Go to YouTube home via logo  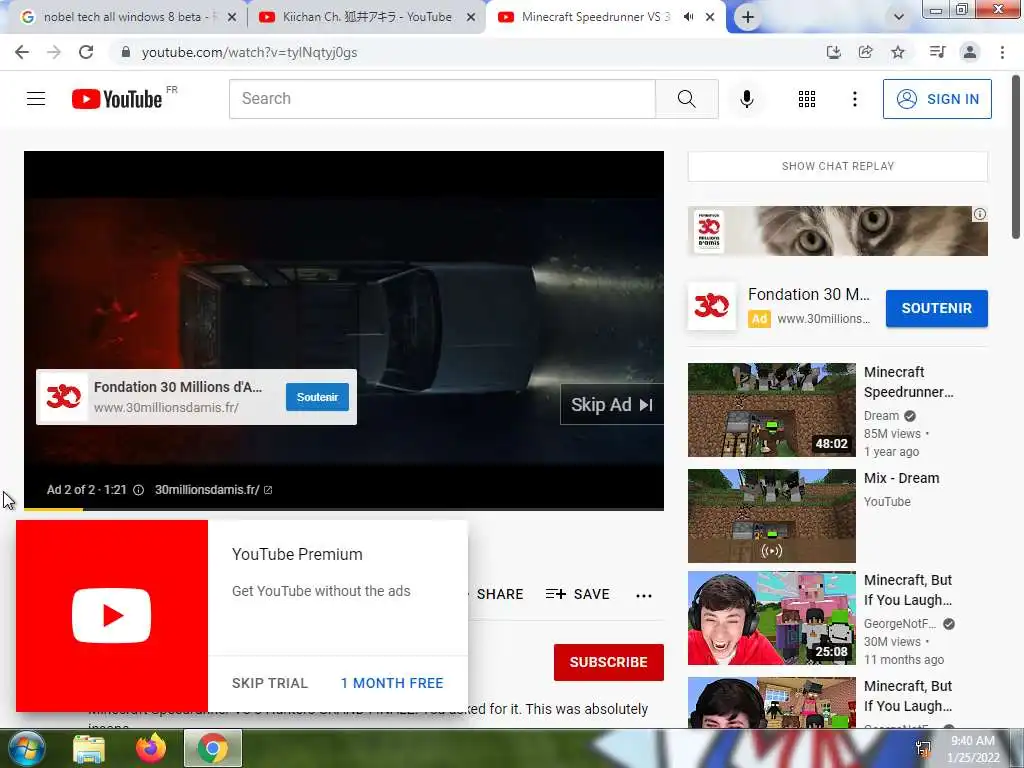[x=118, y=99]
